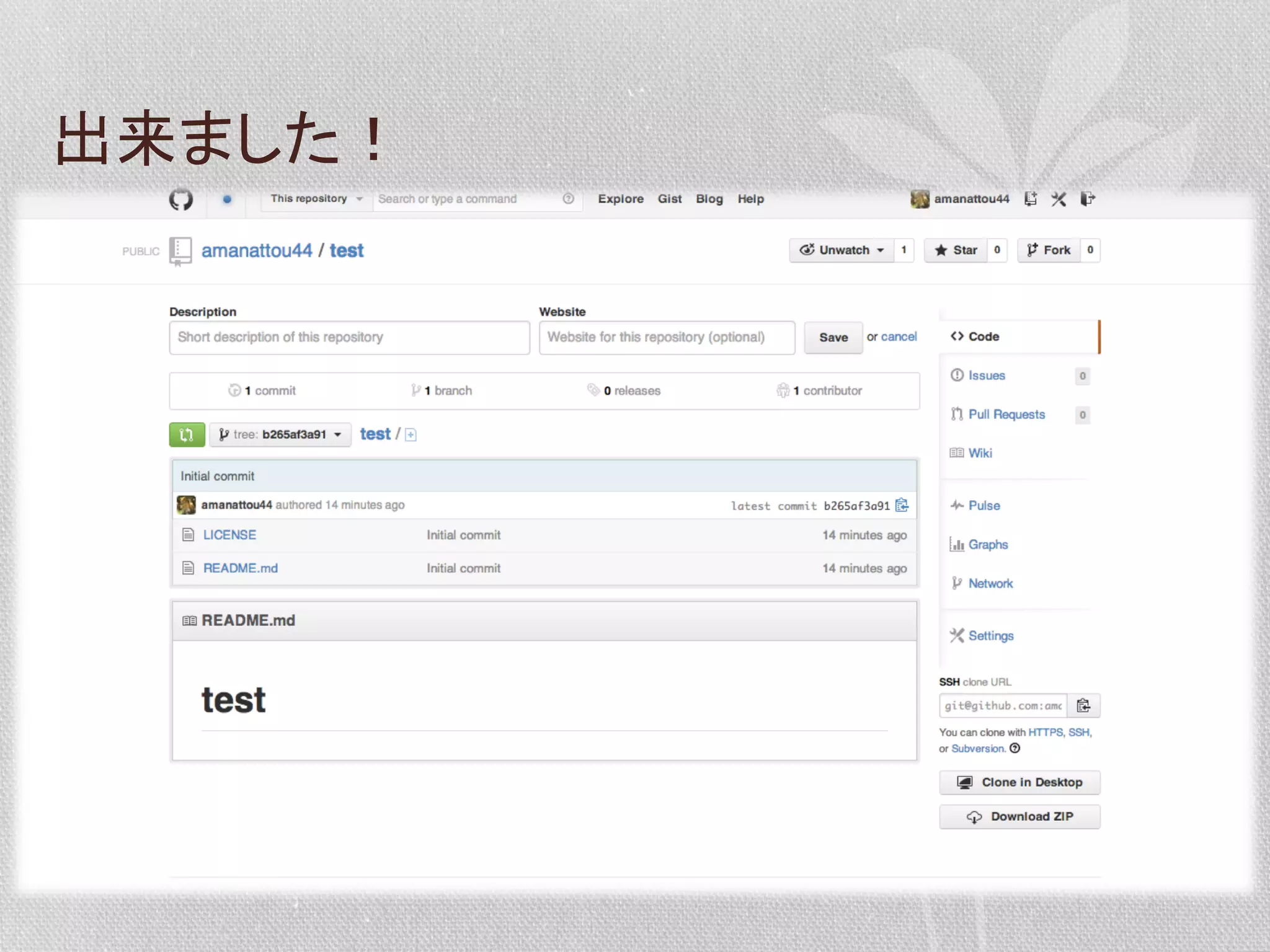Expand the This repository search scope
Viewport: 1270px width, 952px height.
[x=316, y=199]
